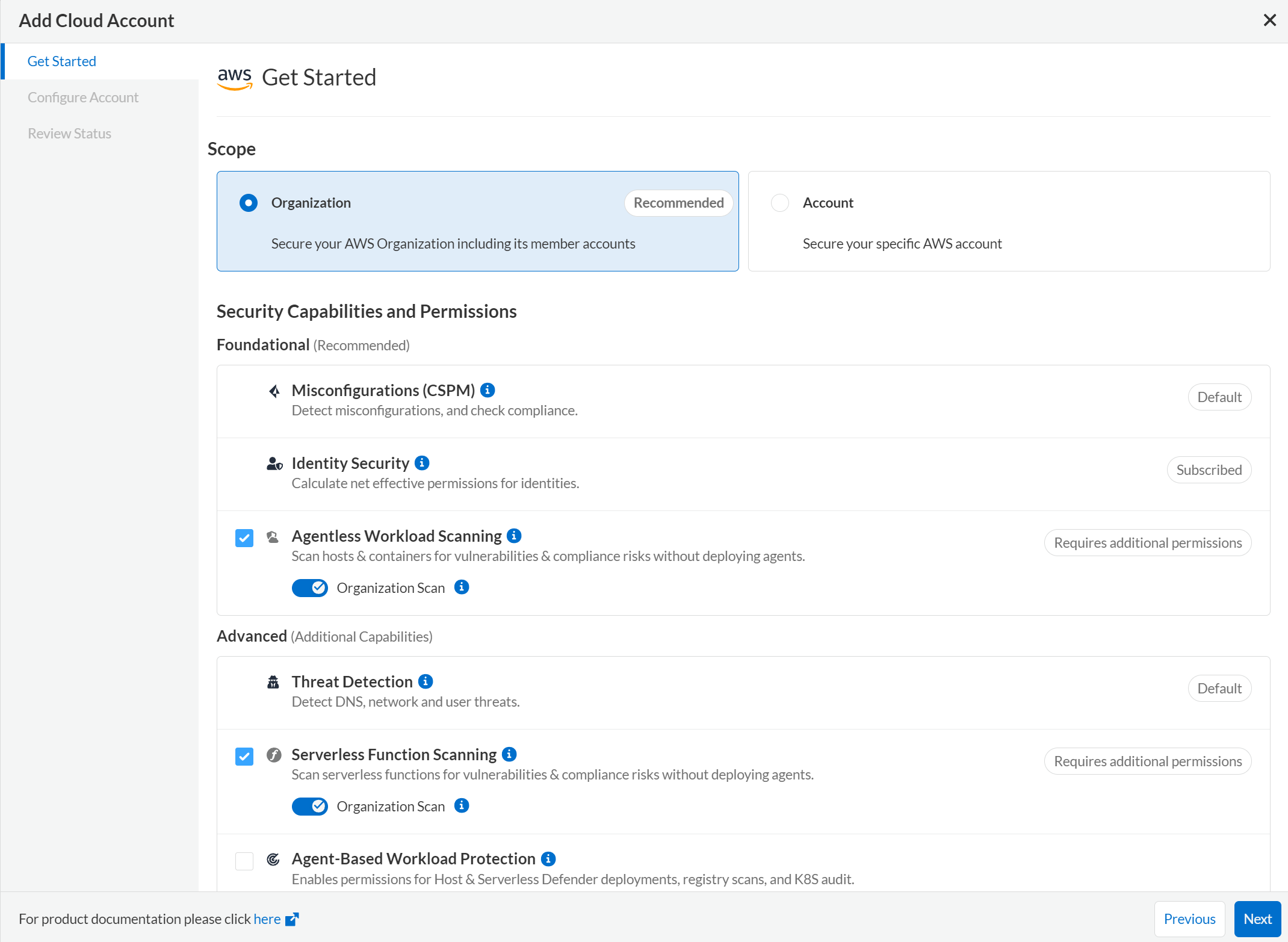Click the Subscribed badge for Identity Security
This screenshot has width=1288, height=942.
(x=1209, y=470)
